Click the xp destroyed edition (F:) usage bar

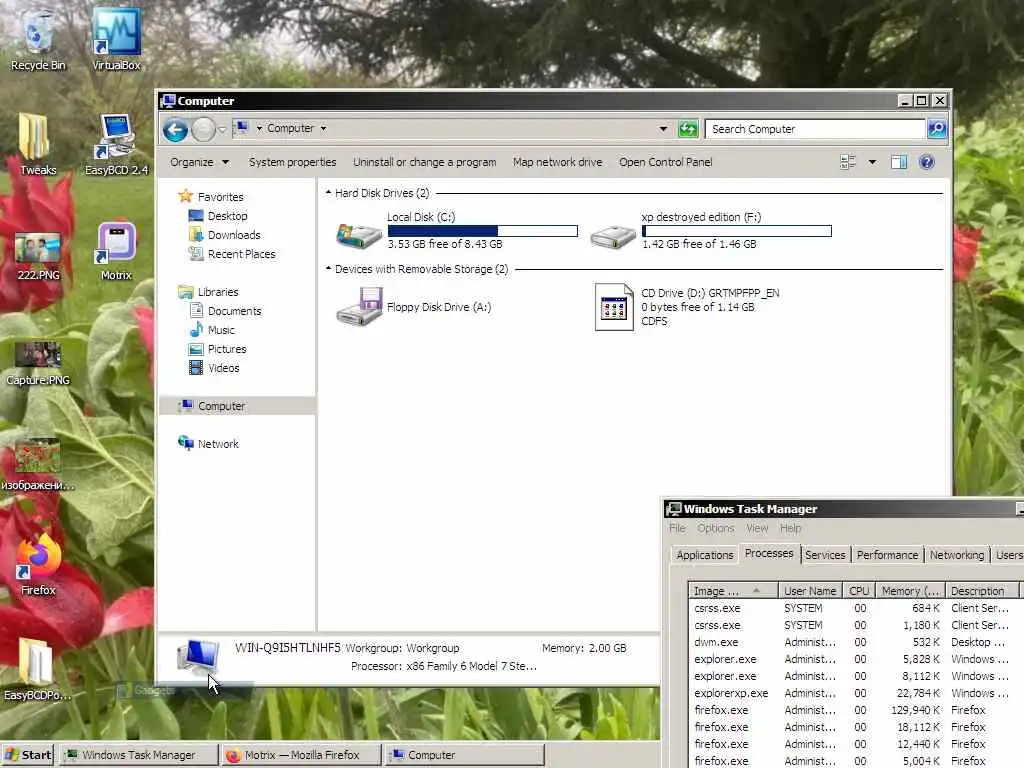tap(737, 231)
